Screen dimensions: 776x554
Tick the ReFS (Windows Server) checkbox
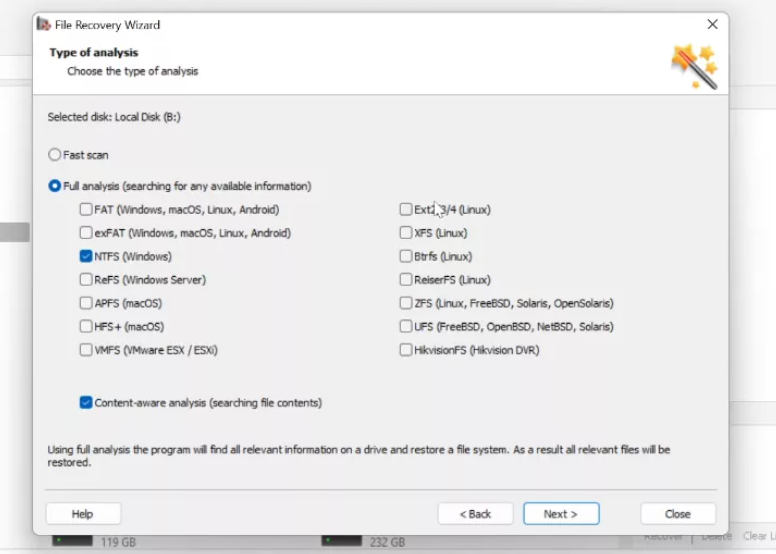(x=86, y=280)
